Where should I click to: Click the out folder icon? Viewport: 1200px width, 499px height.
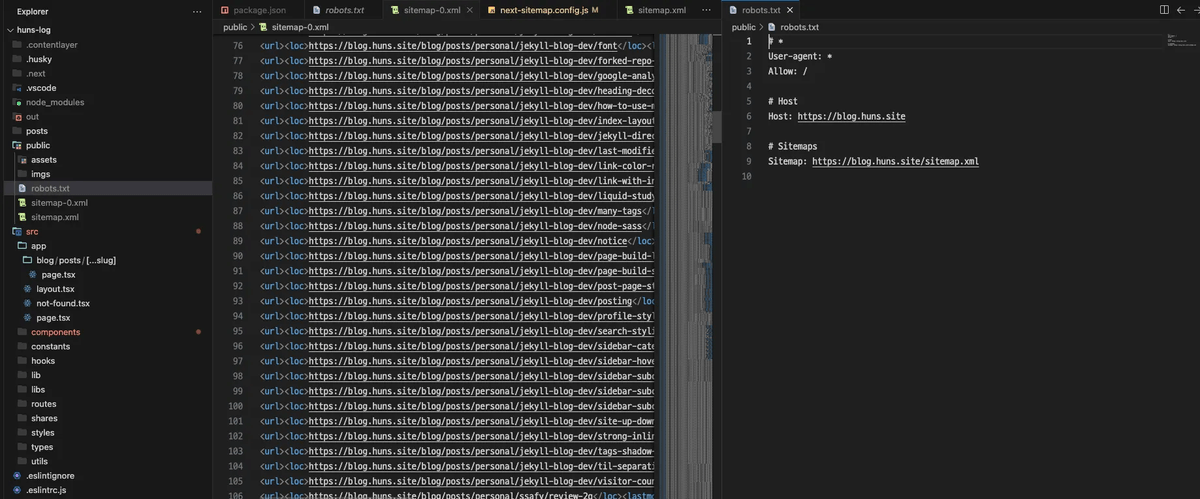click(17, 117)
